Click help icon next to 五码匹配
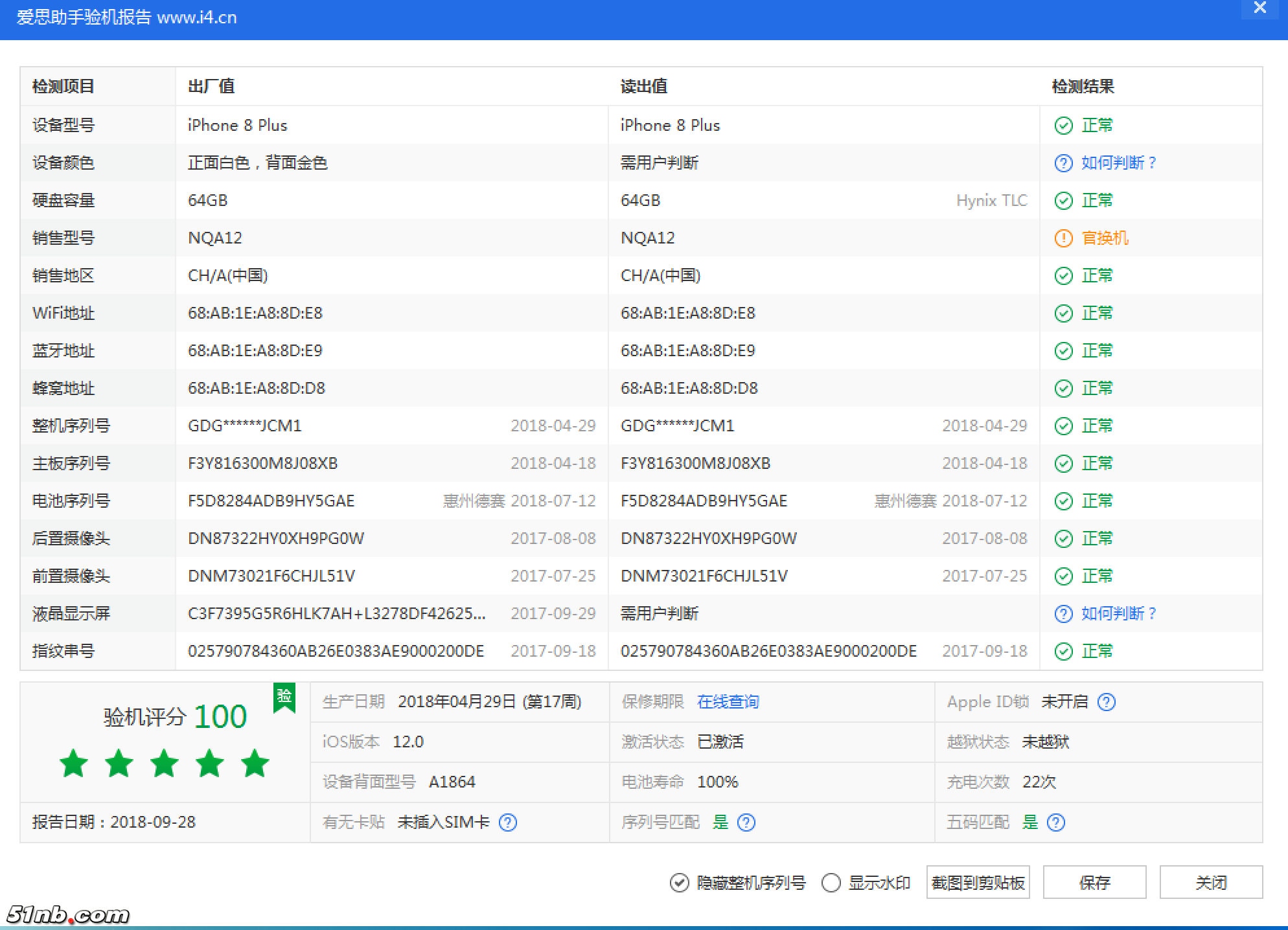Image resolution: width=1288 pixels, height=930 pixels. tap(1056, 822)
